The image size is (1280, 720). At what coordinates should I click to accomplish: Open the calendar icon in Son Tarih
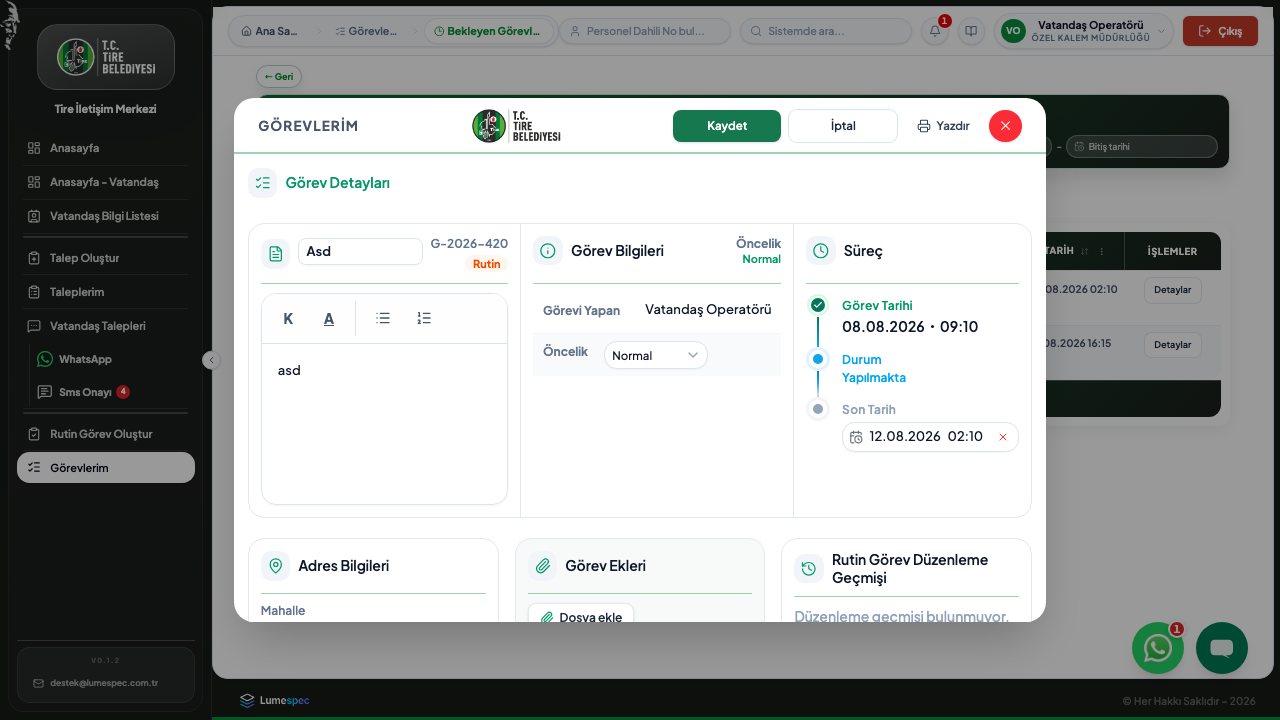coord(856,437)
